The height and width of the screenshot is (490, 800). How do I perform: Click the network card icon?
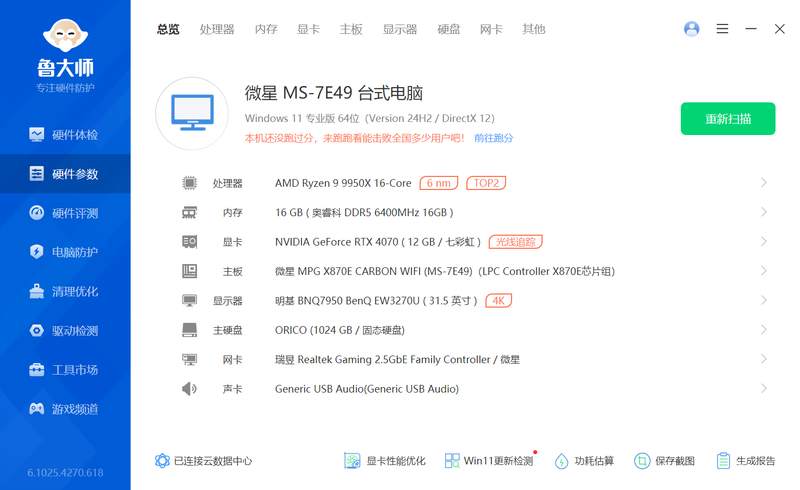coord(189,359)
